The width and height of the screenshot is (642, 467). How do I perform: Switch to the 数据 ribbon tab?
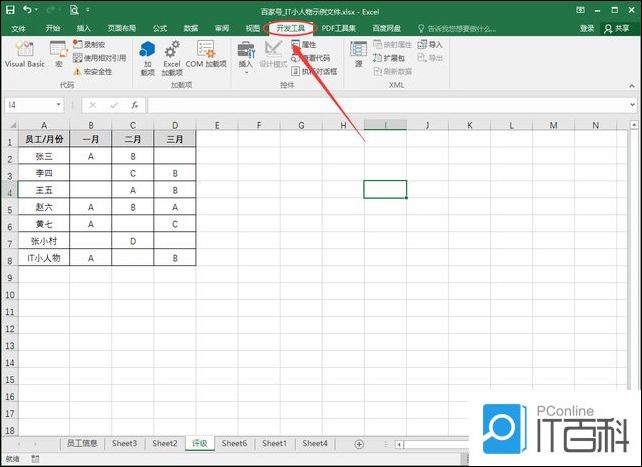(191, 28)
